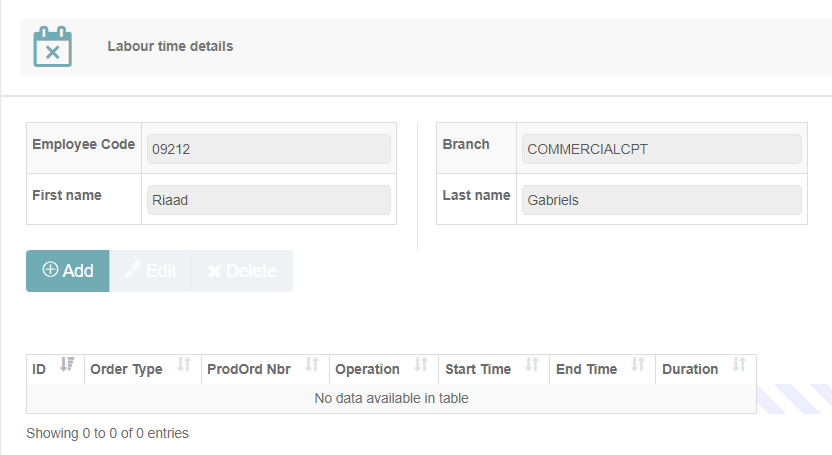Sort table by ID column arrows
The width and height of the screenshot is (832, 455).
pos(67,366)
